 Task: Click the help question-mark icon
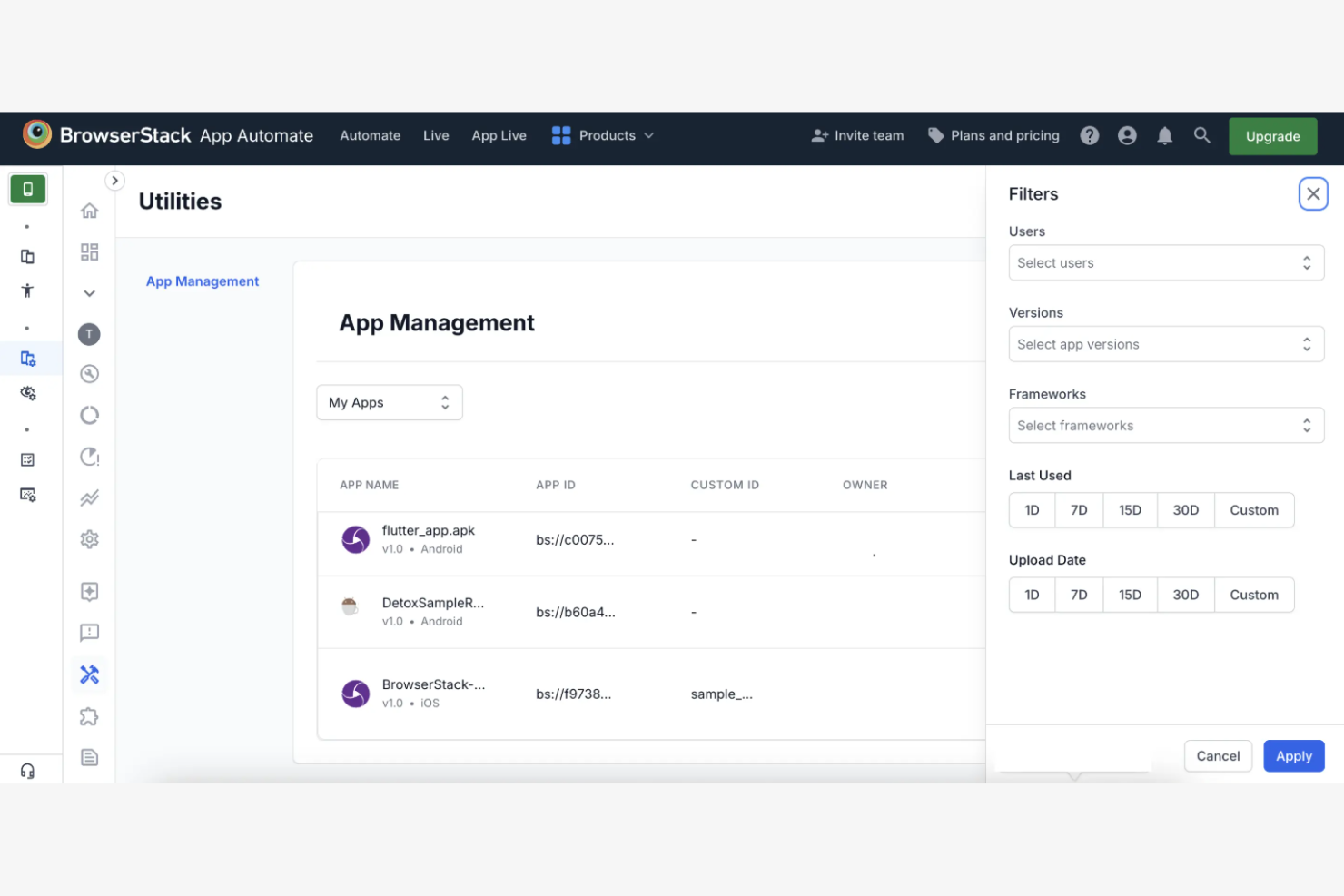1089,135
